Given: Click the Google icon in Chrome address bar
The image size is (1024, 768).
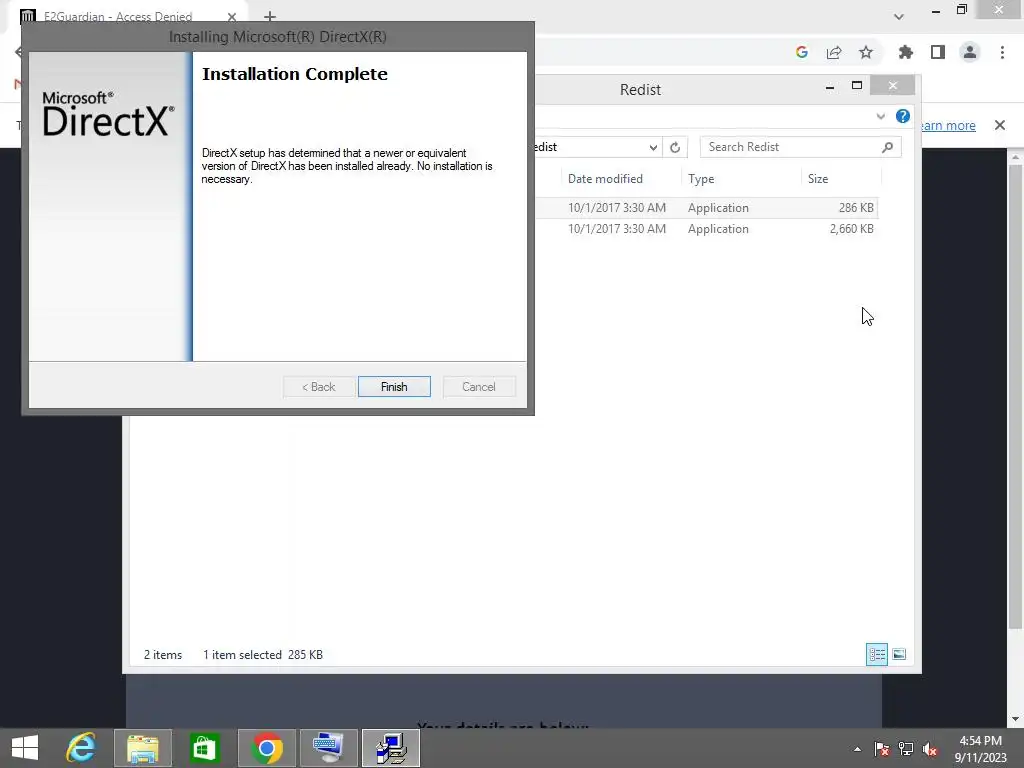Looking at the screenshot, I should coord(802,52).
